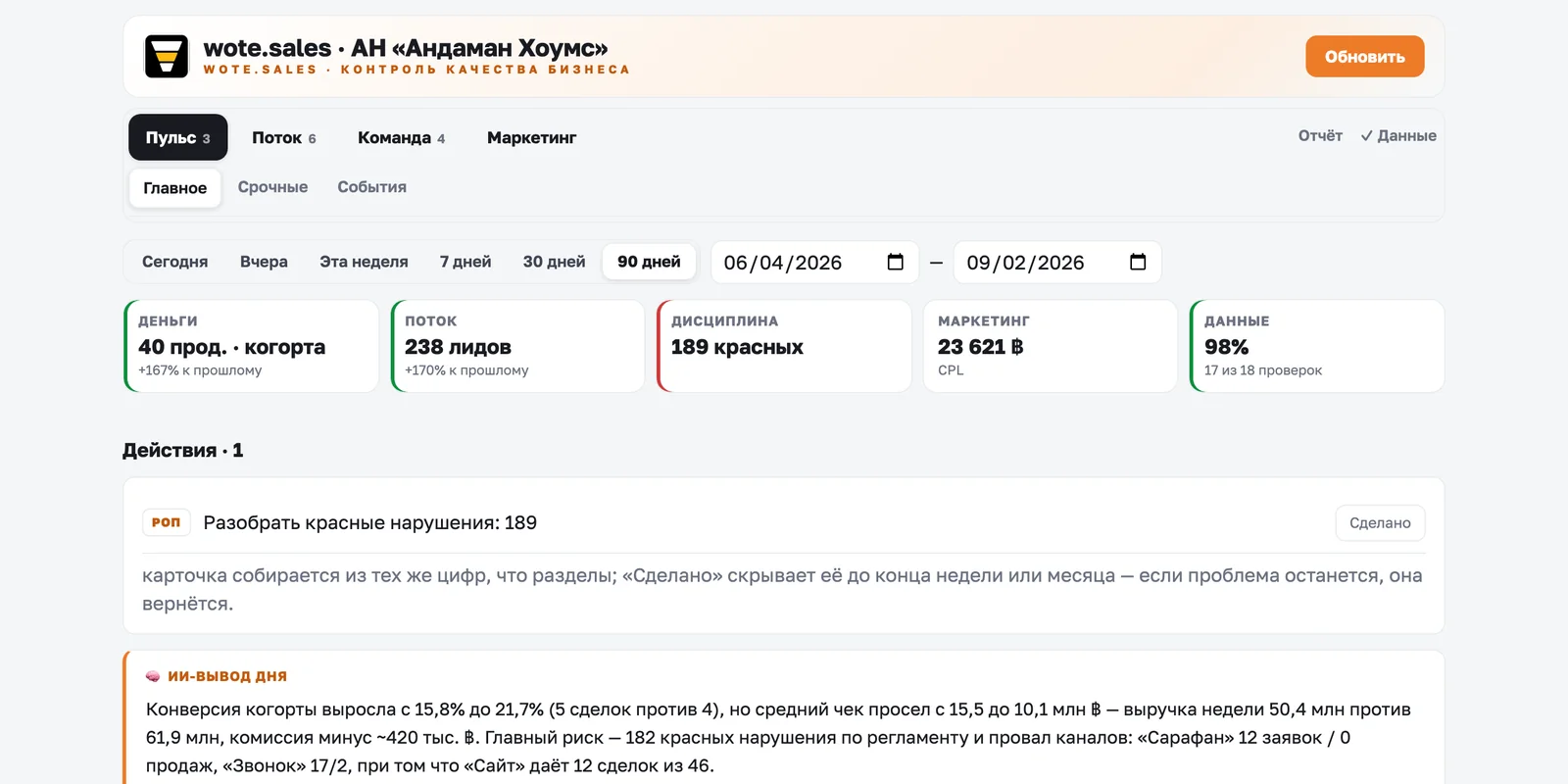Click '+170% к прошлому' text
Image resolution: width=1568 pixels, height=784 pixels.
466,370
